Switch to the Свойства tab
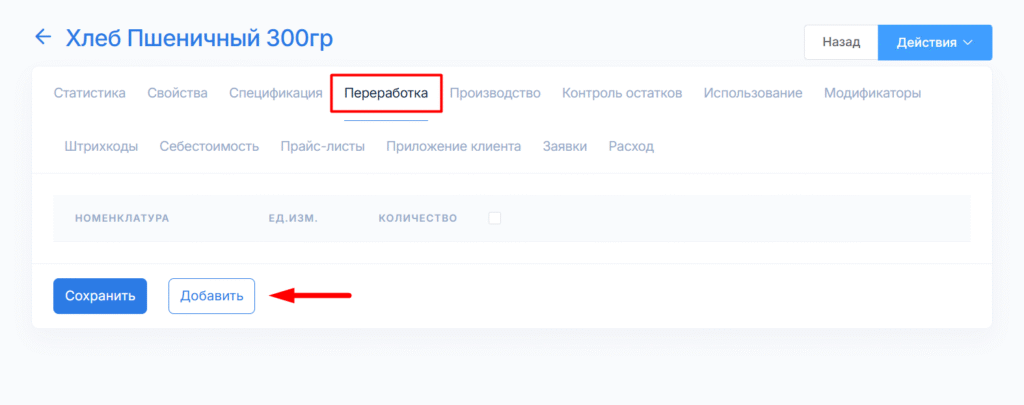This screenshot has height=405, width=1024. pos(177,93)
